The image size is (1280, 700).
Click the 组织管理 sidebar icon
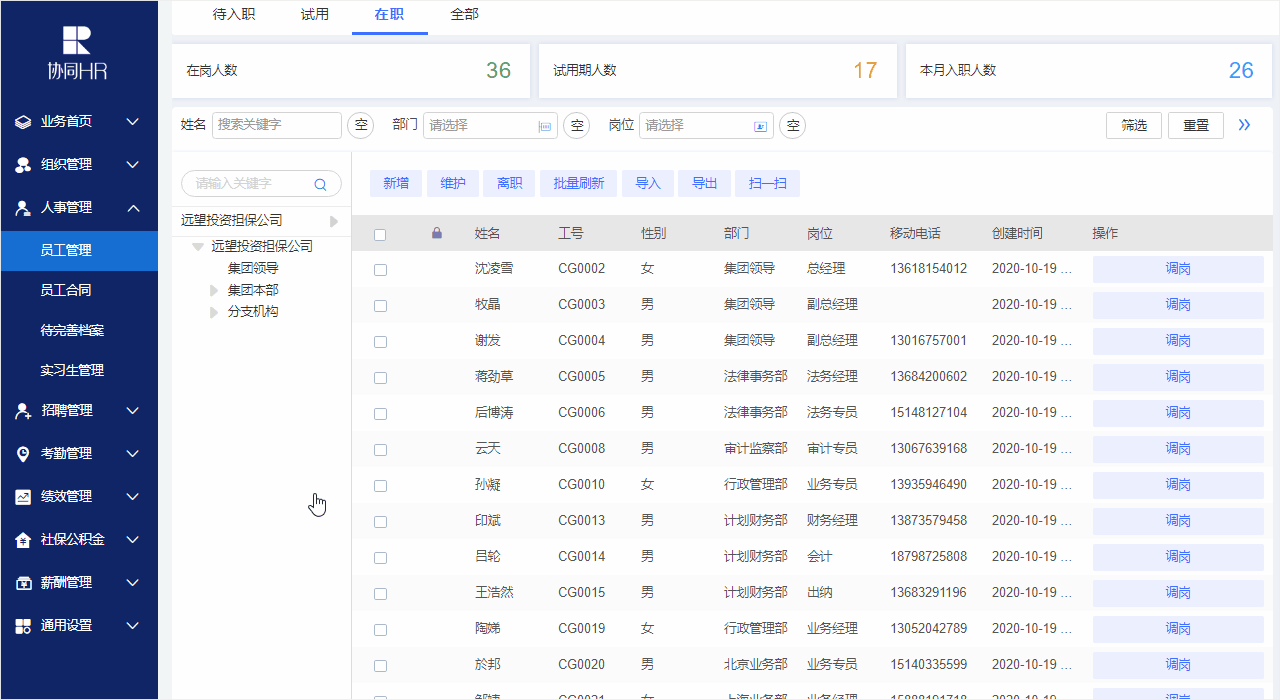pyautogui.click(x=23, y=165)
